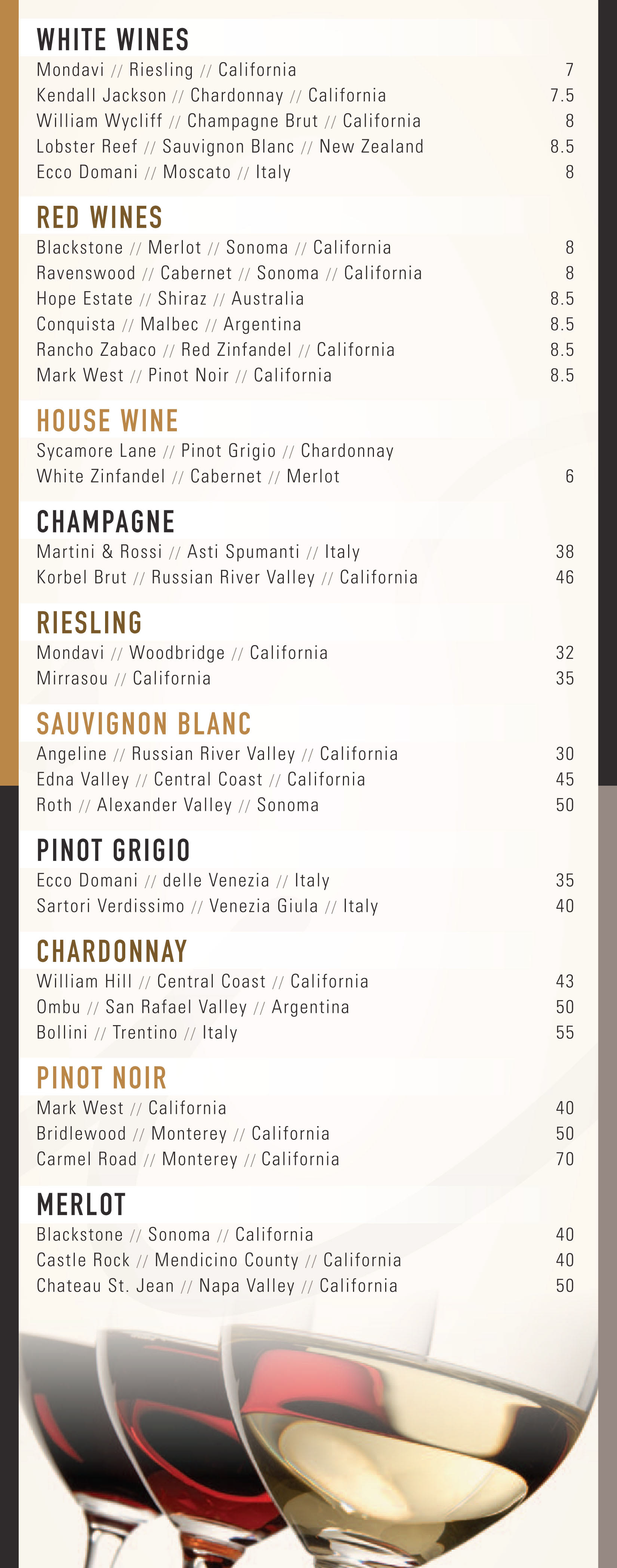Viewport: 617px width, 1568px height.
Task: Select the Roth Alexander Valley Sonoma entry
Action: point(177,805)
